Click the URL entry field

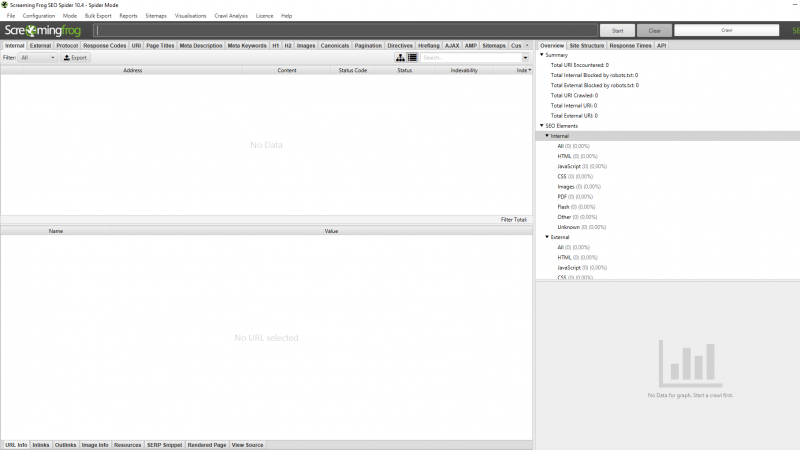[345, 31]
